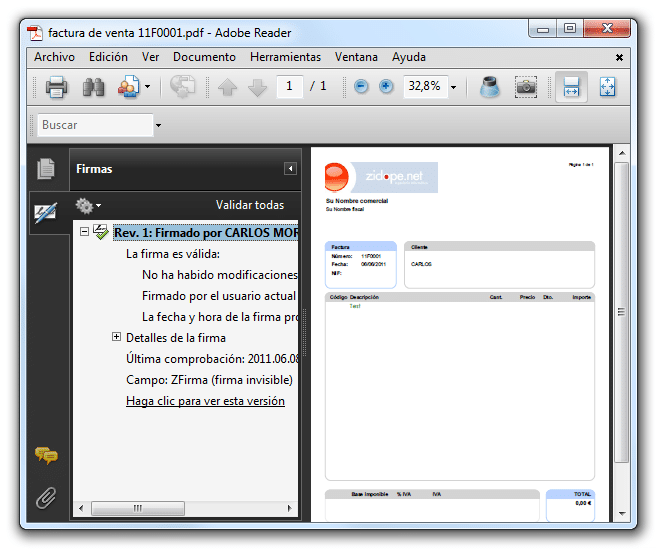The width and height of the screenshot is (661, 550).
Task: Open the Ver menu
Action: pyautogui.click(x=150, y=57)
